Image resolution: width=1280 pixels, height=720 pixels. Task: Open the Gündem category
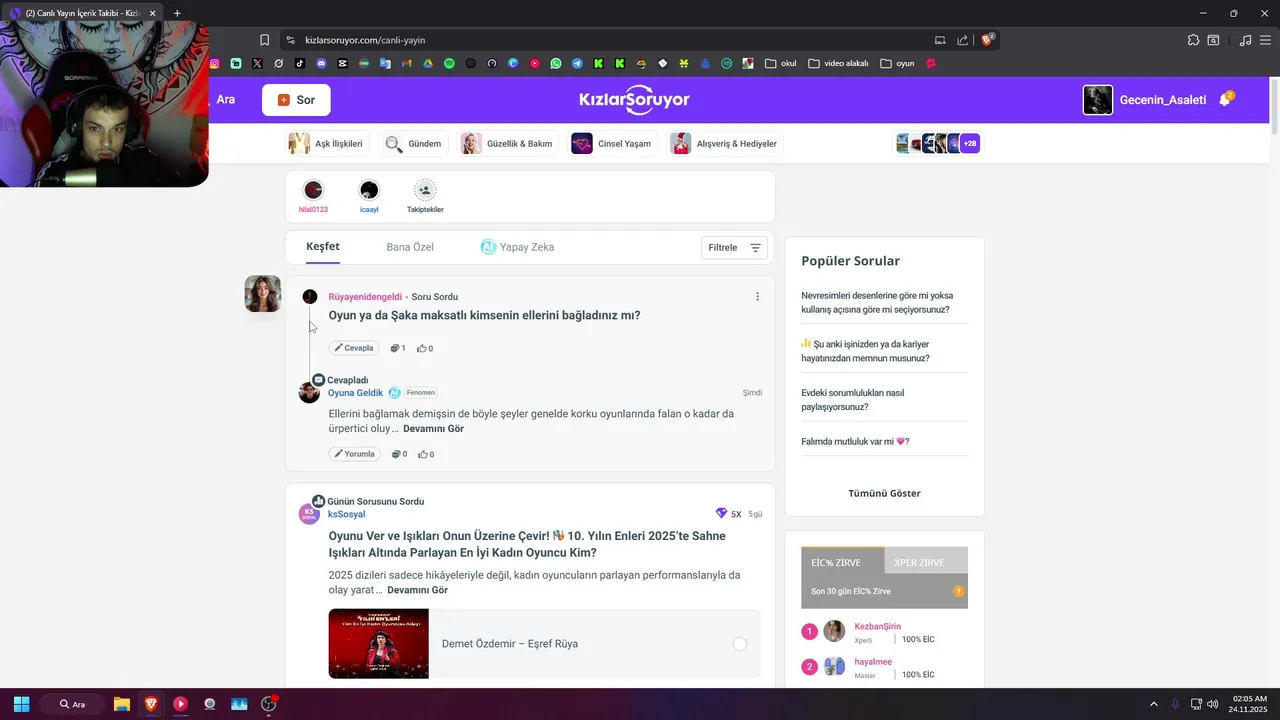click(413, 144)
